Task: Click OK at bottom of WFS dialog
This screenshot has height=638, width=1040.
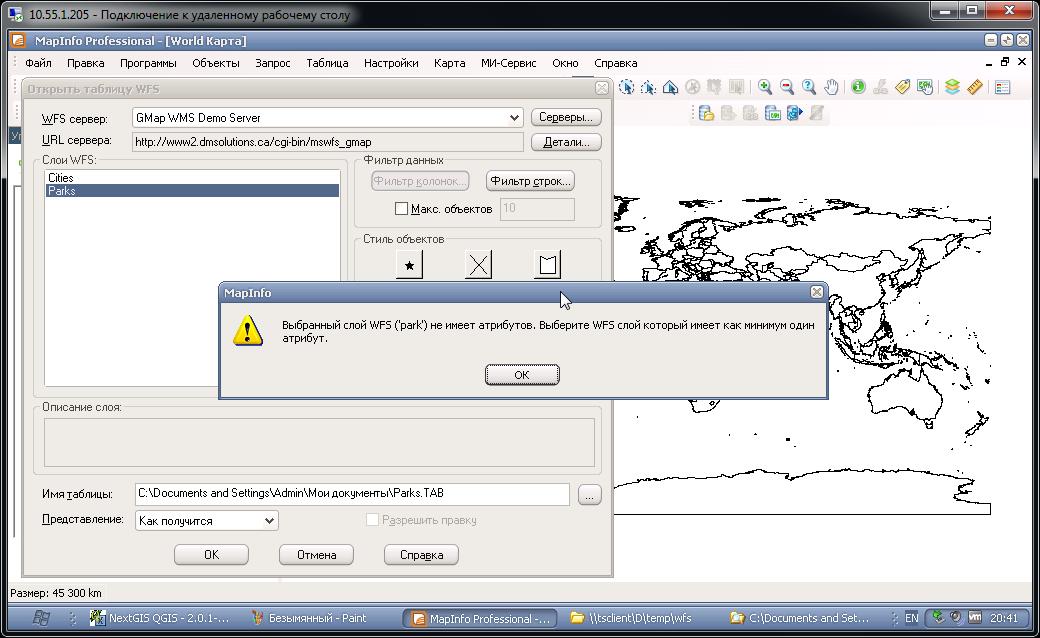Action: 212,555
